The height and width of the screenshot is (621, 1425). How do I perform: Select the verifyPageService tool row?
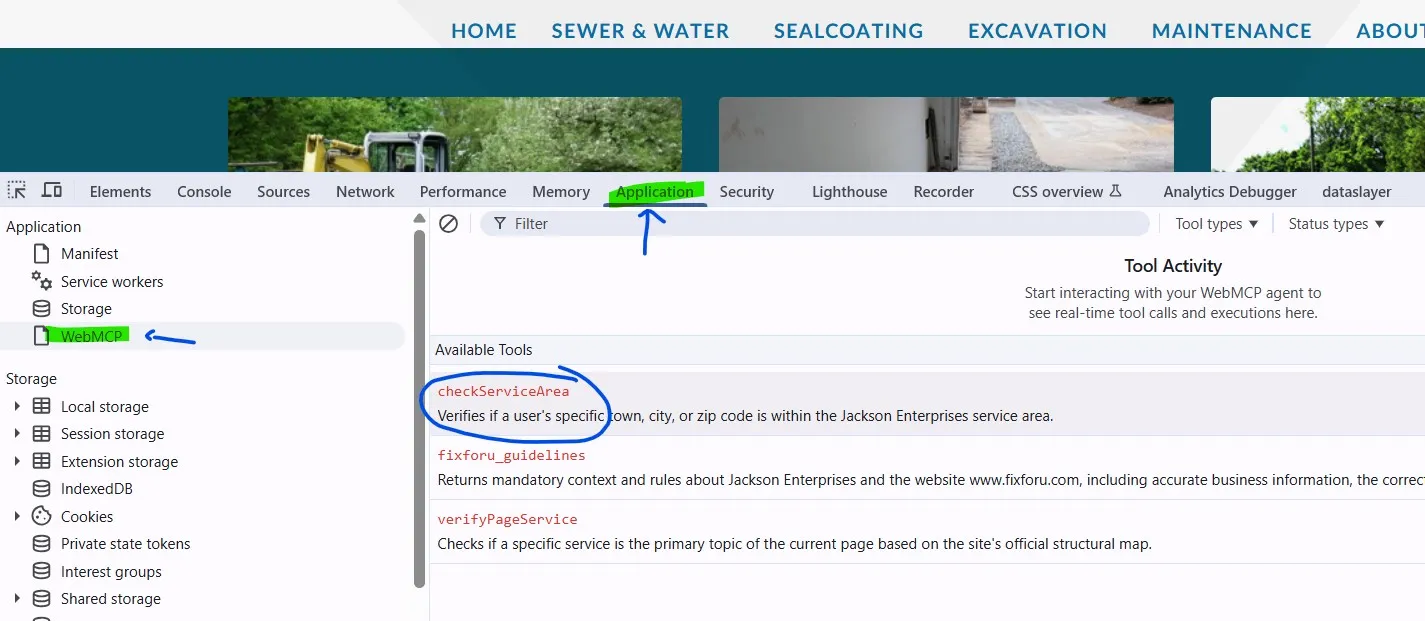[927, 532]
